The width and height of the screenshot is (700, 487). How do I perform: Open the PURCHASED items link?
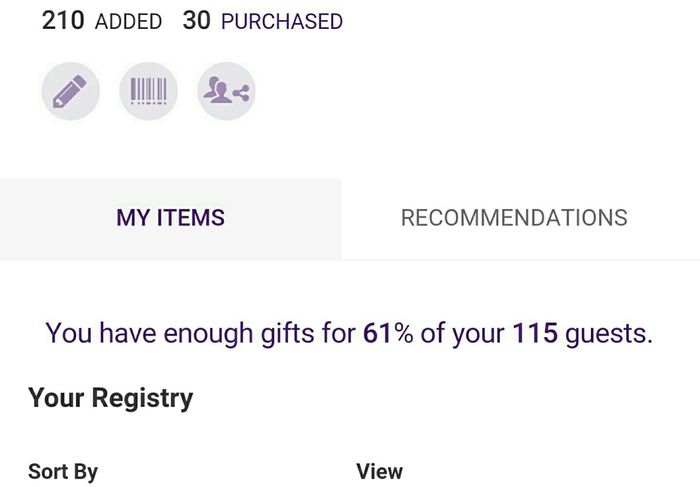coord(281,22)
